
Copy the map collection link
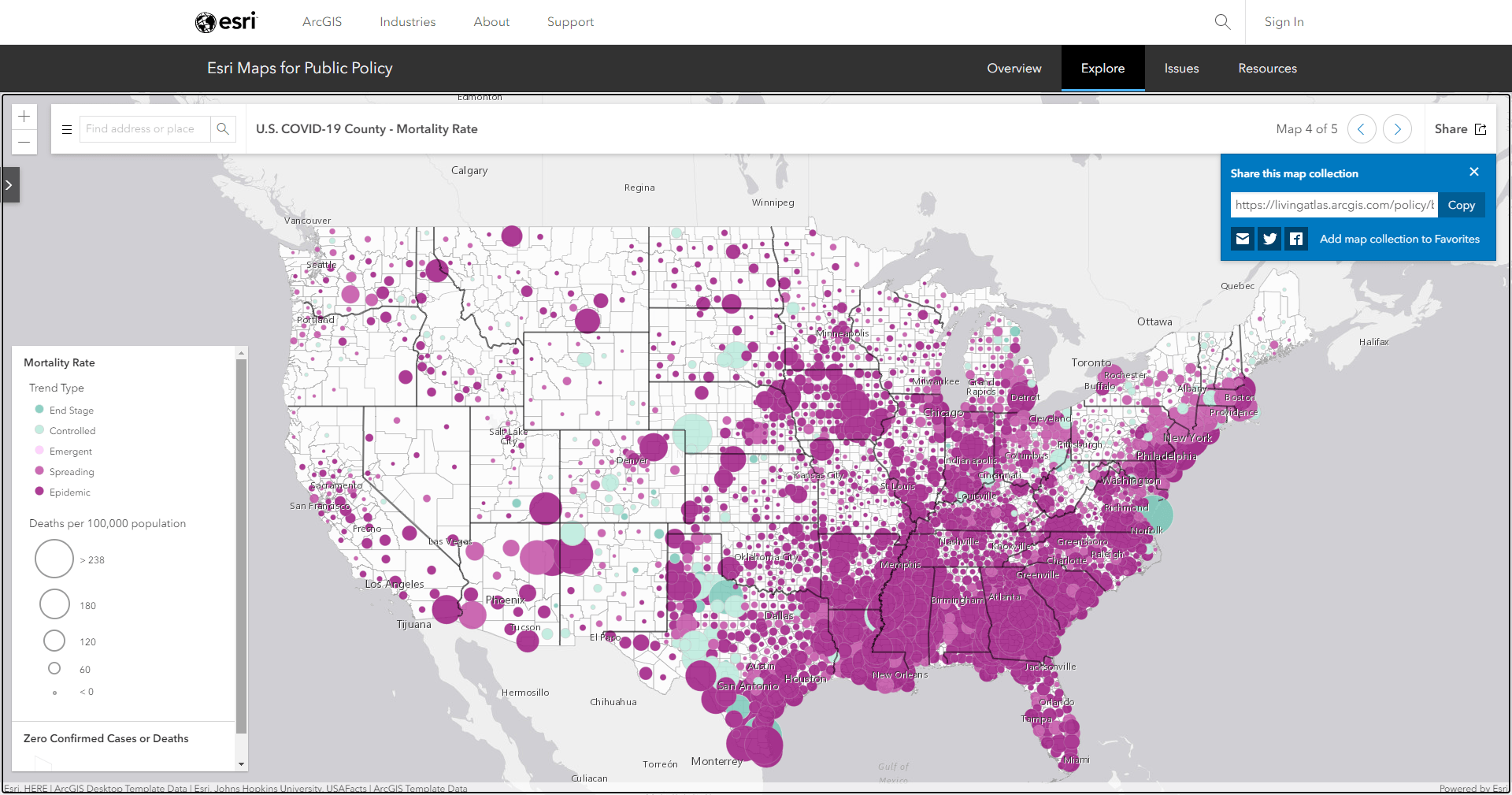click(1462, 205)
